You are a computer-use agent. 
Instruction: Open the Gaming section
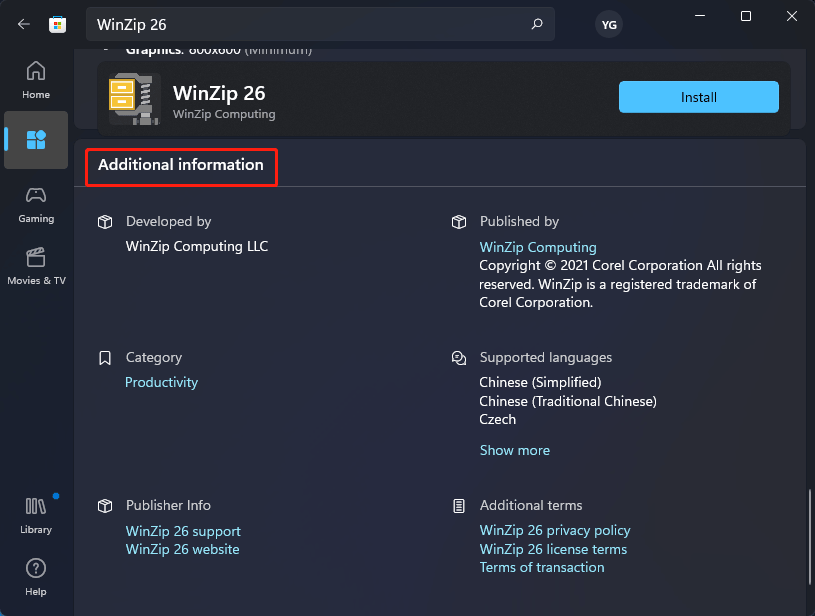click(36, 205)
